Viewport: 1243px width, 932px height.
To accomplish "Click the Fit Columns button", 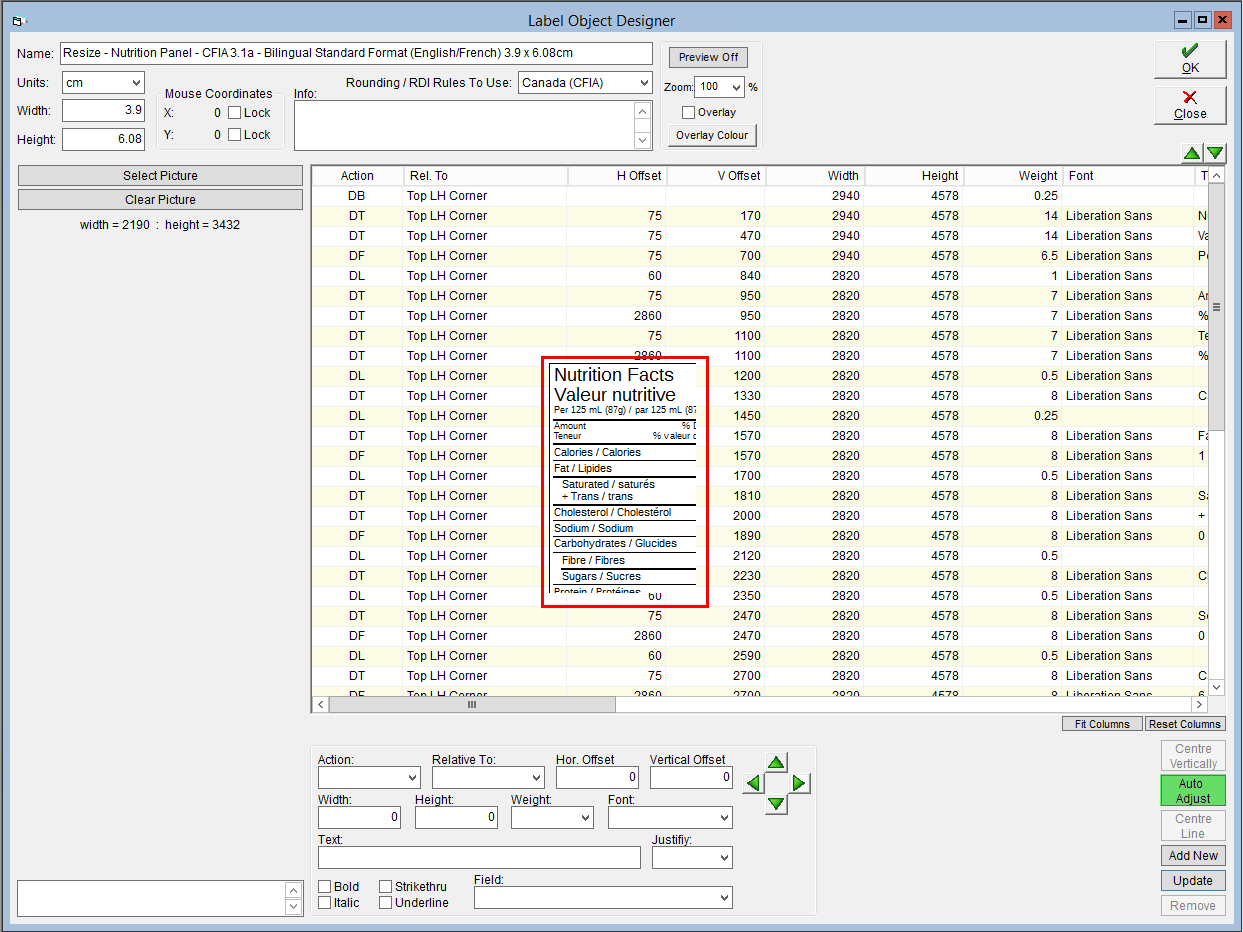I will [1102, 724].
